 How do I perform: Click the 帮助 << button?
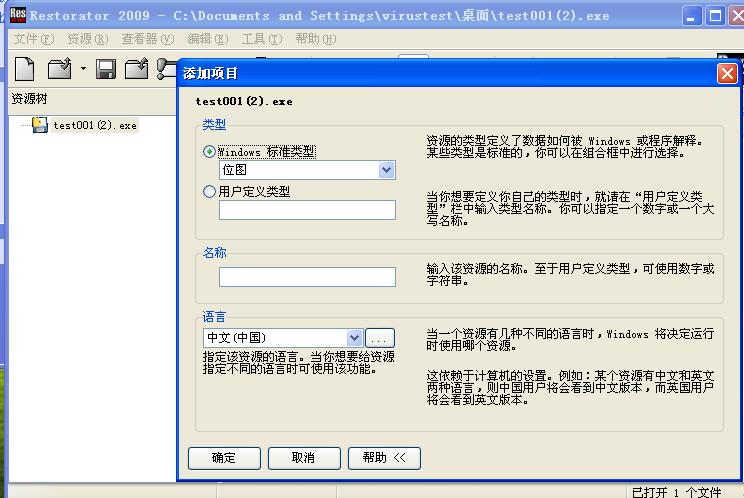tap(384, 458)
